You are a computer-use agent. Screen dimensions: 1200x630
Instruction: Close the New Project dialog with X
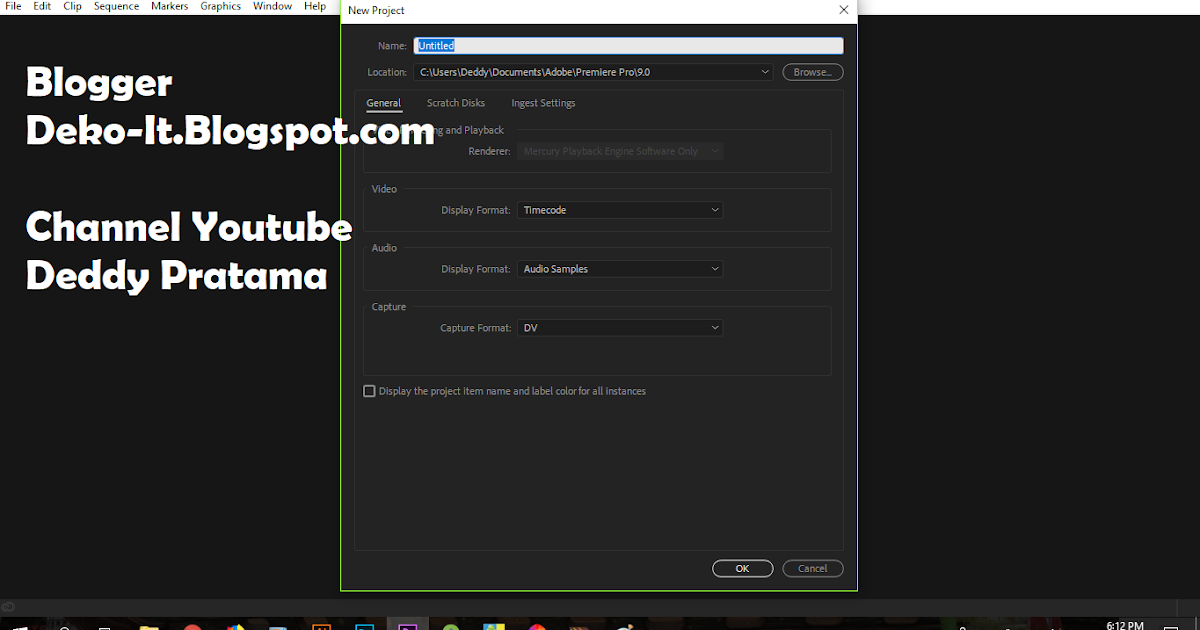(844, 10)
